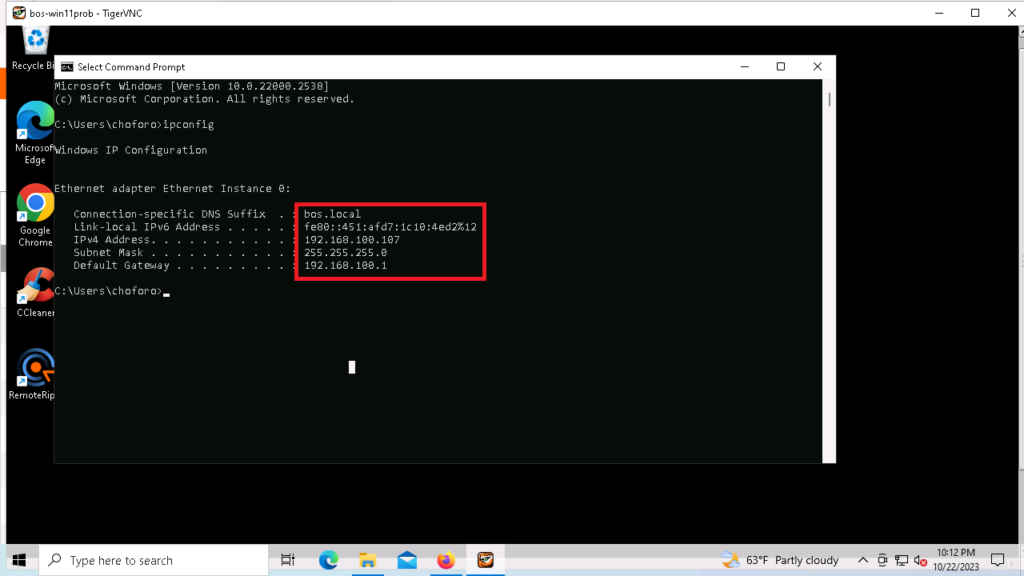Open the weather widget showing 63°F
1024x576 pixels.
(780, 560)
